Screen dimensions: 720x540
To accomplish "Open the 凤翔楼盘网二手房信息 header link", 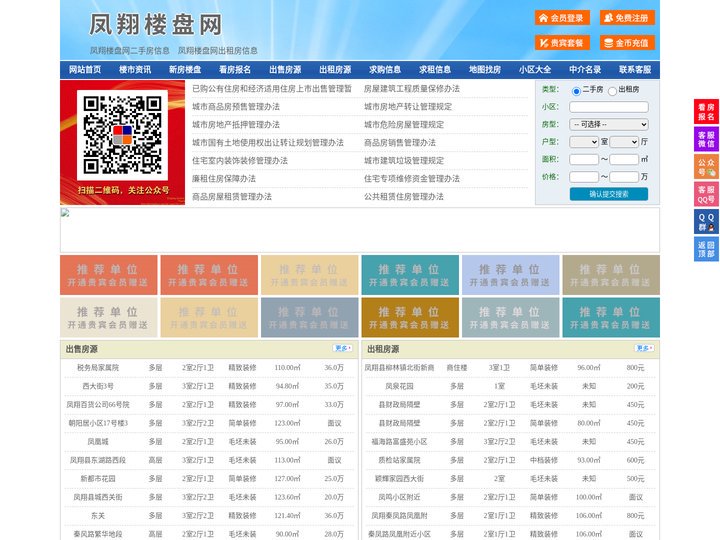I will click(129, 51).
